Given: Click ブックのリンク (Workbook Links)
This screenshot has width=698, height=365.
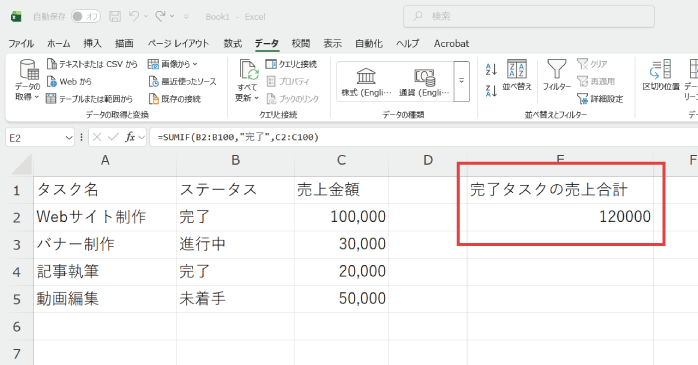Looking at the screenshot, I should (x=292, y=98).
